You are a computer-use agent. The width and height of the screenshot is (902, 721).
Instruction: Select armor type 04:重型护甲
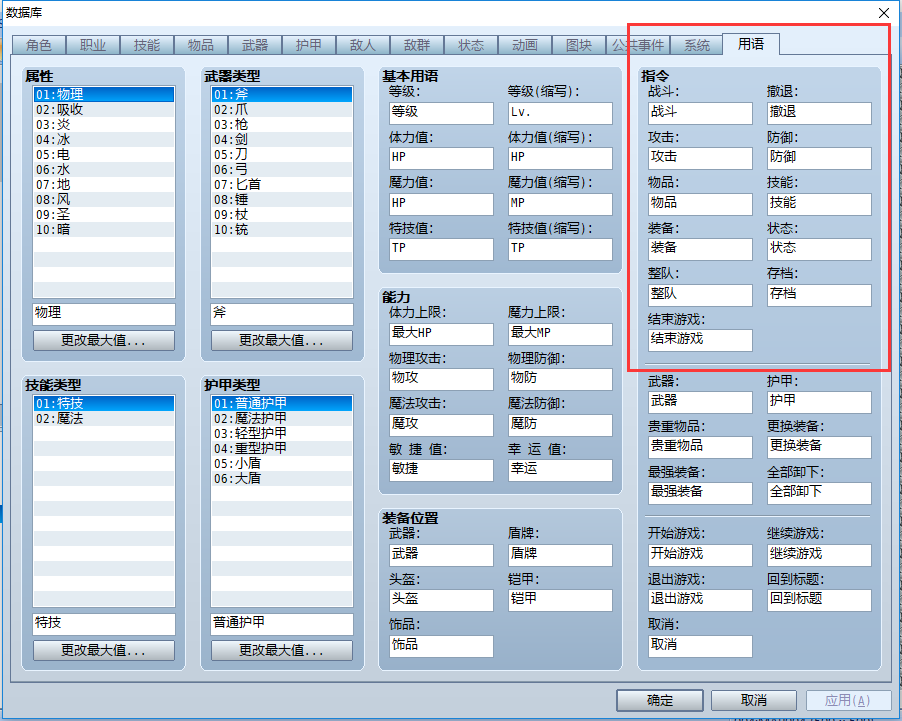[282, 448]
